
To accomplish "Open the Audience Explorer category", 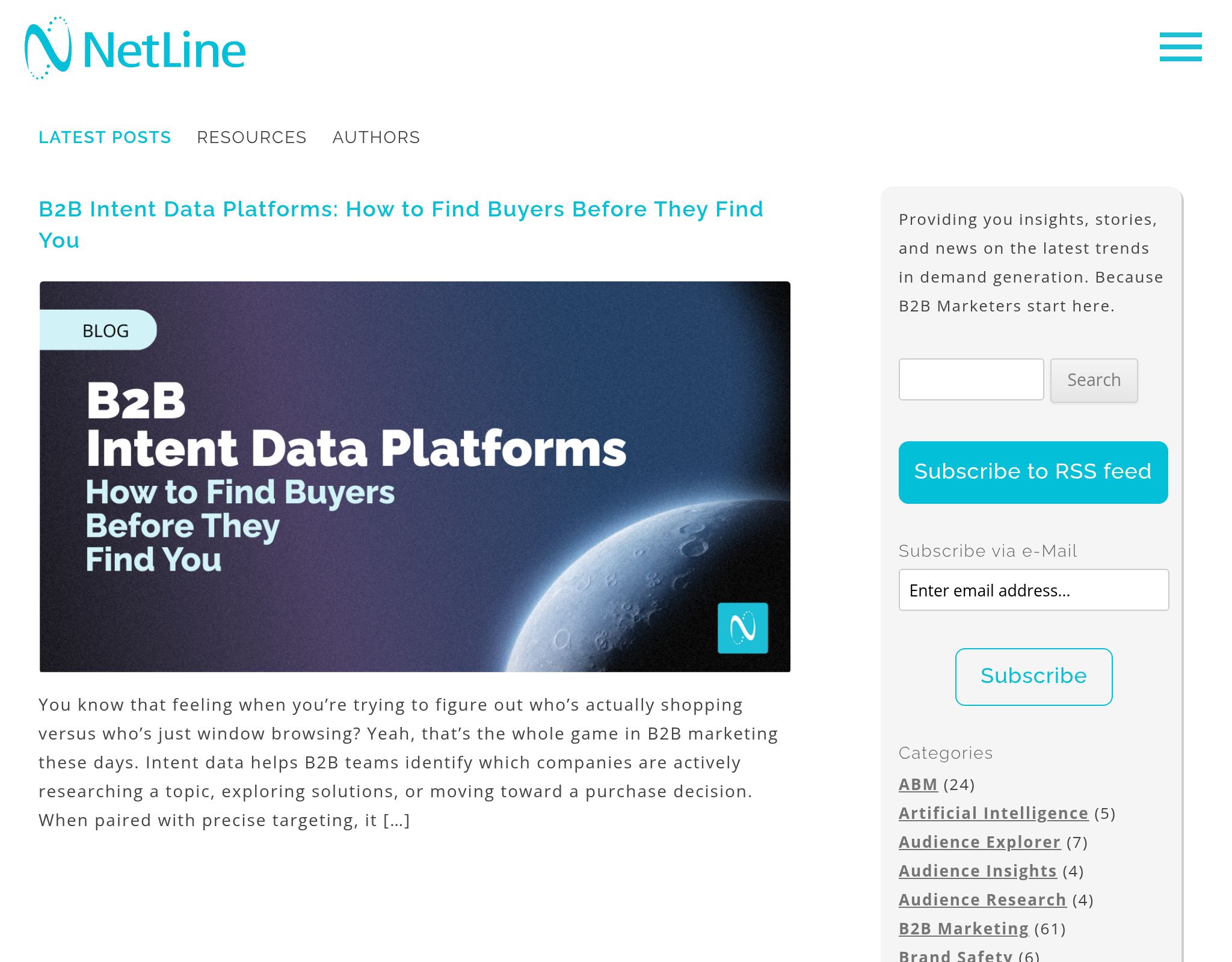I will pos(979,842).
